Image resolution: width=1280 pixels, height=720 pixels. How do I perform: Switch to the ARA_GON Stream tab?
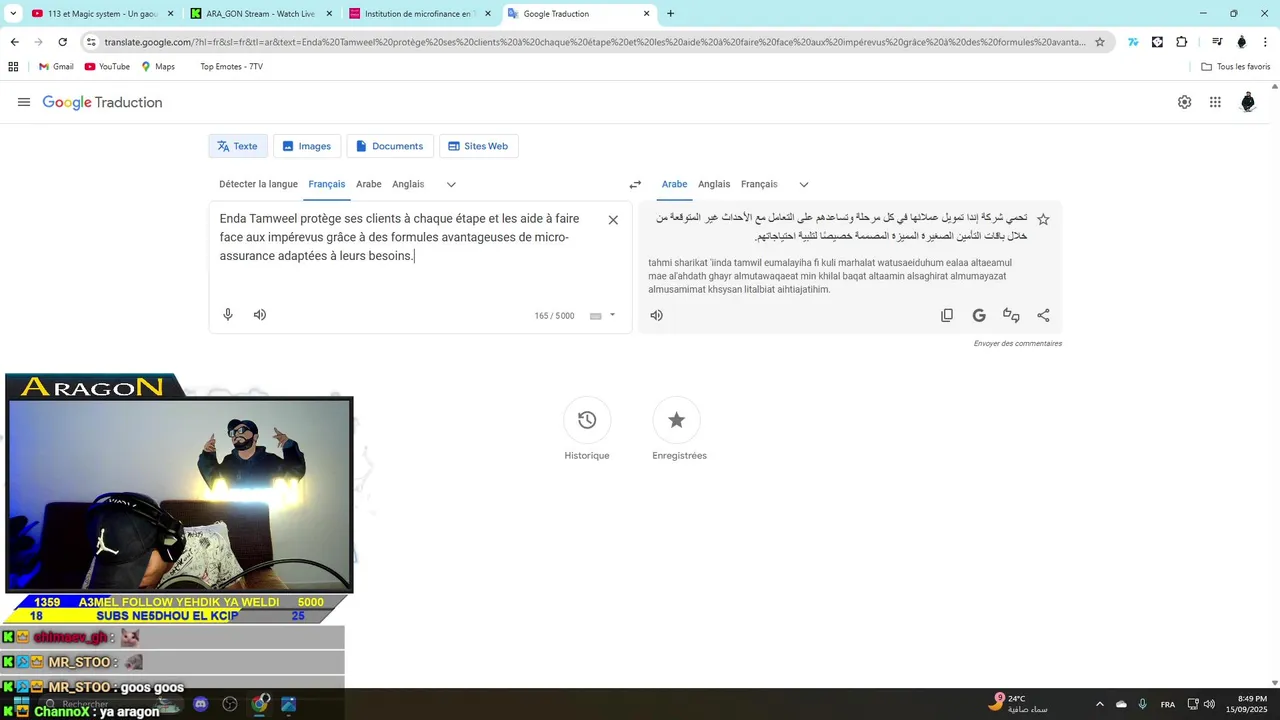click(x=260, y=14)
